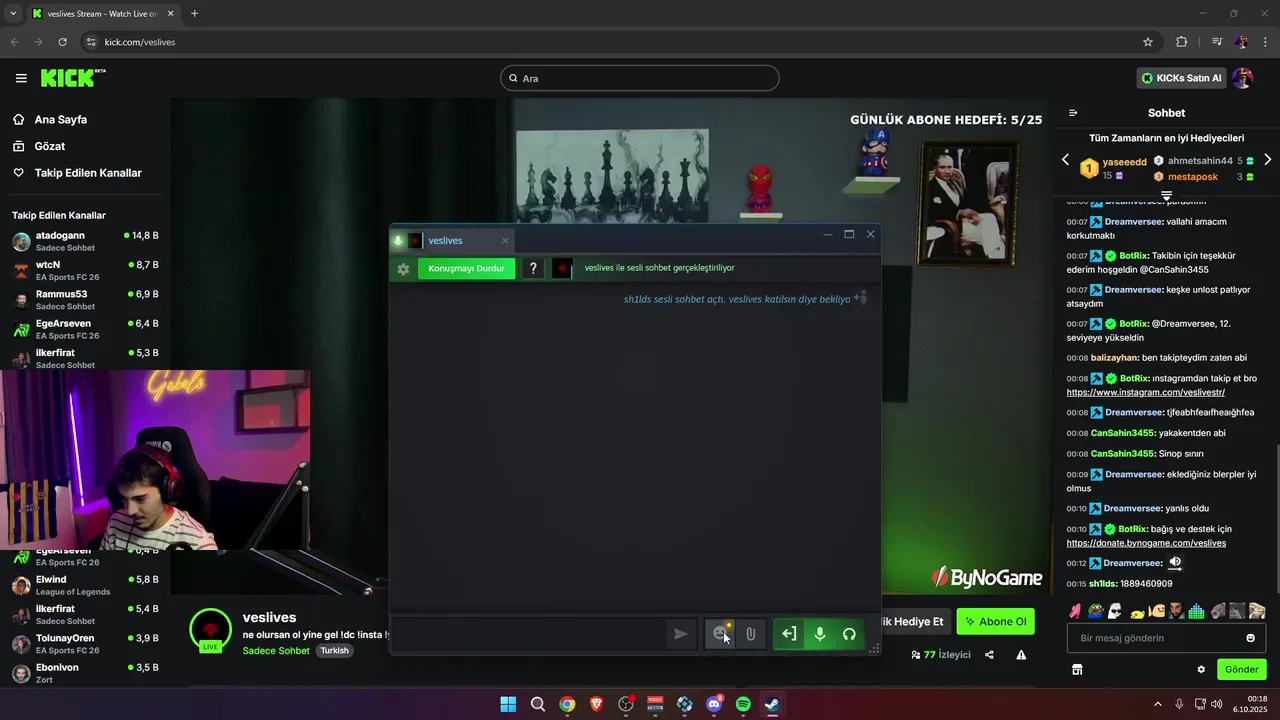Close the veslives chat tab in Steam
Image resolution: width=1280 pixels, height=720 pixels.
(505, 240)
